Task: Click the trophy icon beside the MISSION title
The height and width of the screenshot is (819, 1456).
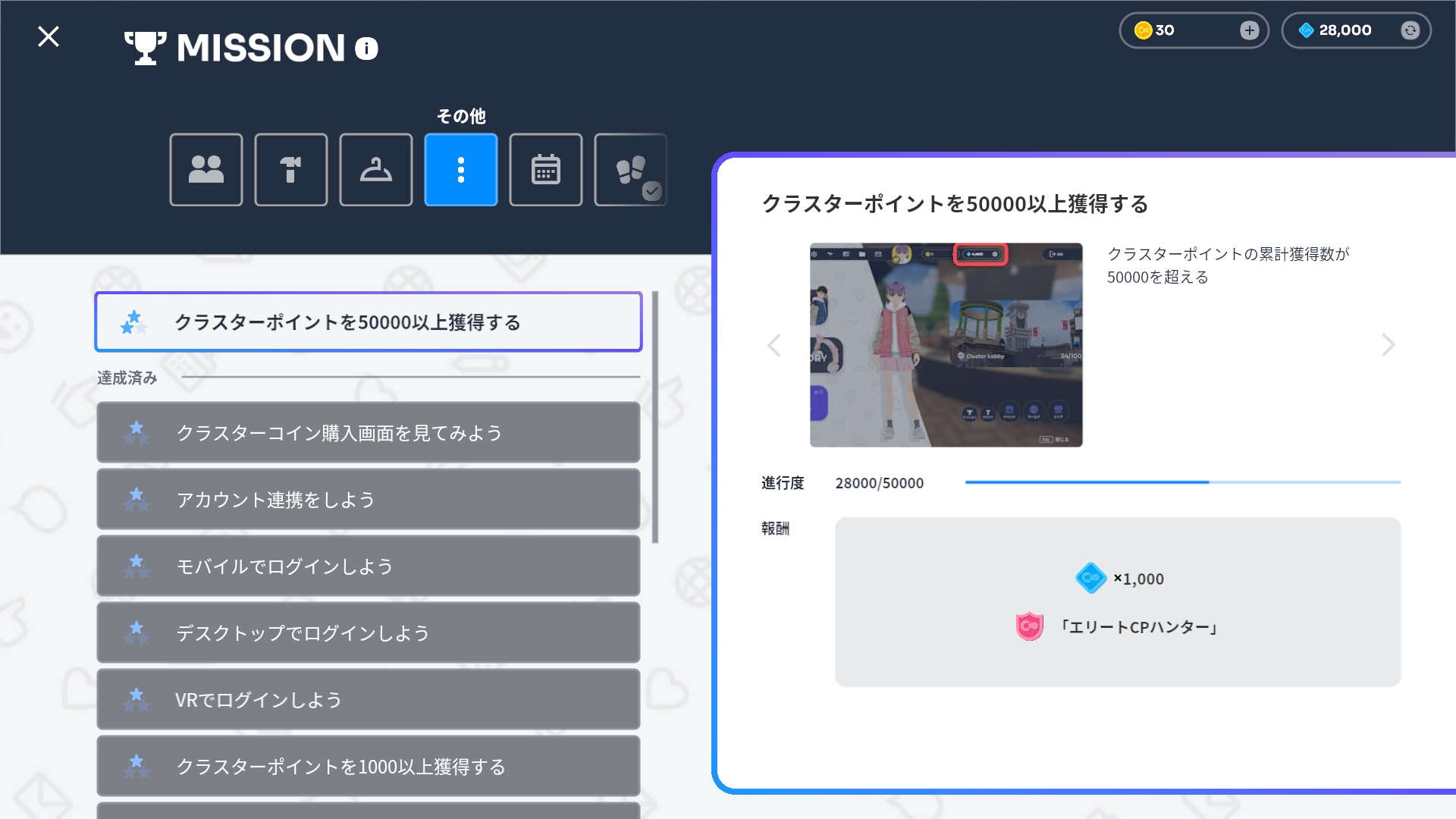Action: point(145,48)
